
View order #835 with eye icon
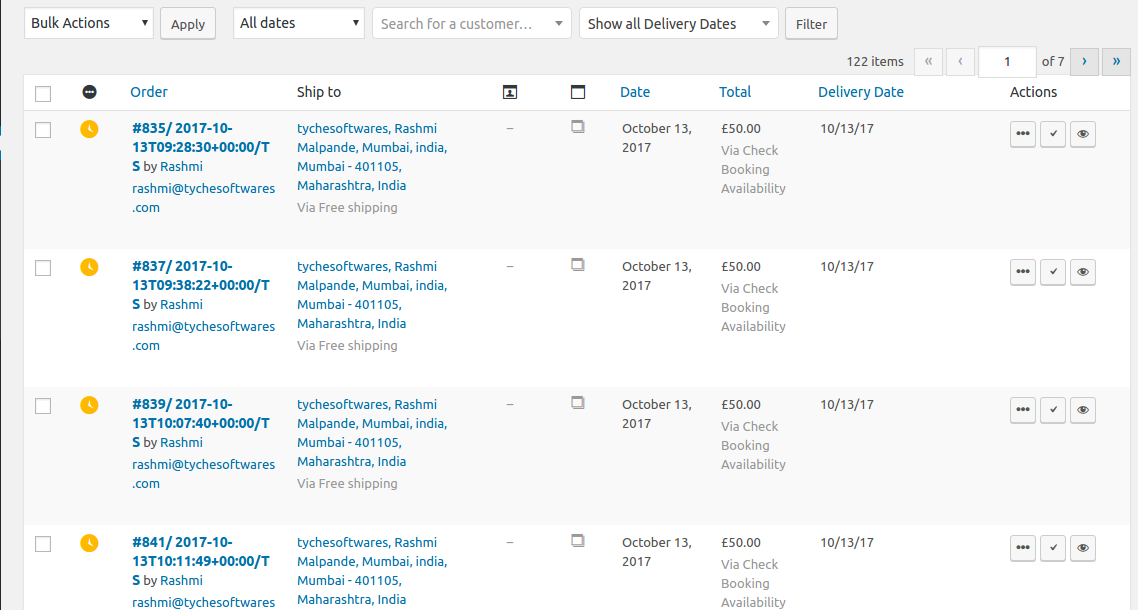click(1083, 134)
